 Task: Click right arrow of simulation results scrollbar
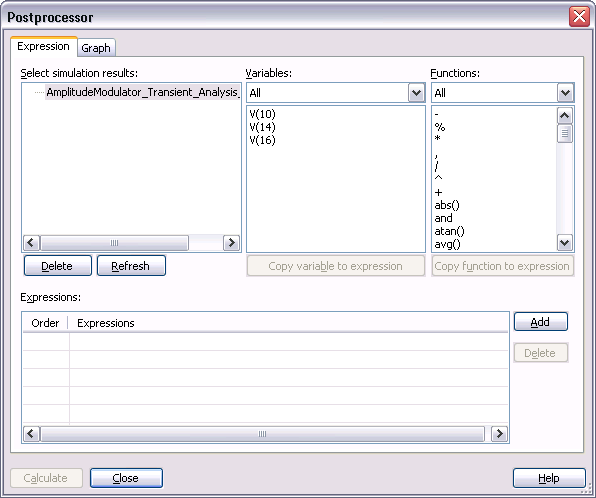(x=231, y=243)
